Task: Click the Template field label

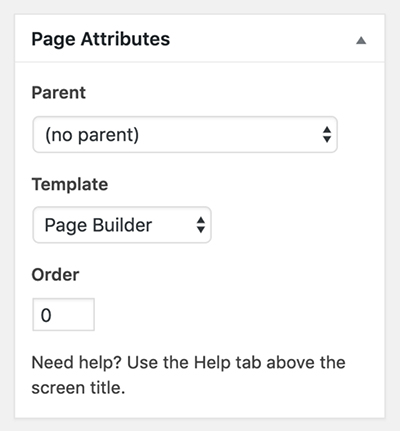Action: pyautogui.click(x=70, y=184)
